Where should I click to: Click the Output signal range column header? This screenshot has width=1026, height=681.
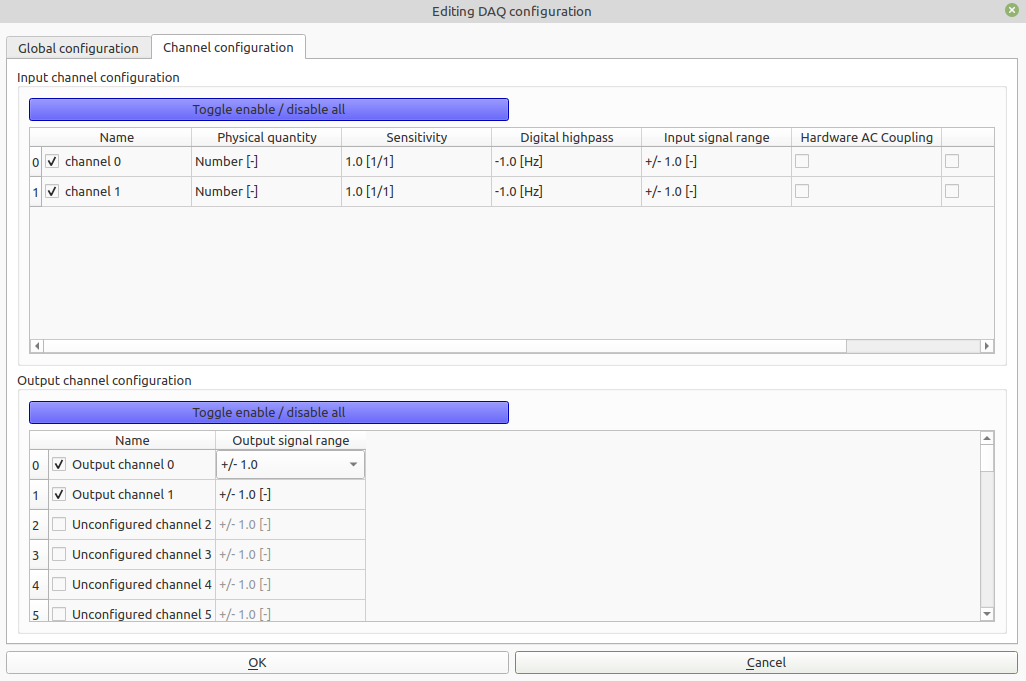[x=291, y=440]
